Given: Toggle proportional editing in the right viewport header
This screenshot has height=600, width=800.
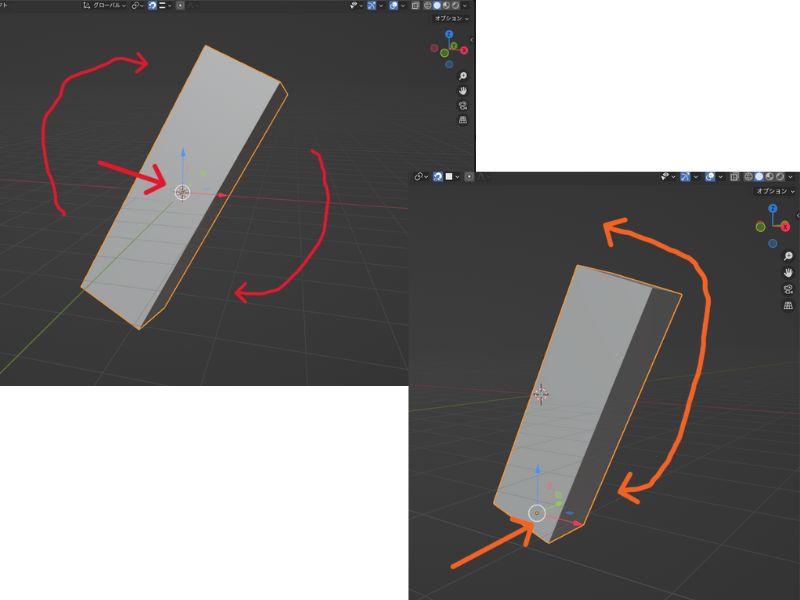Looking at the screenshot, I should click(x=468, y=176).
